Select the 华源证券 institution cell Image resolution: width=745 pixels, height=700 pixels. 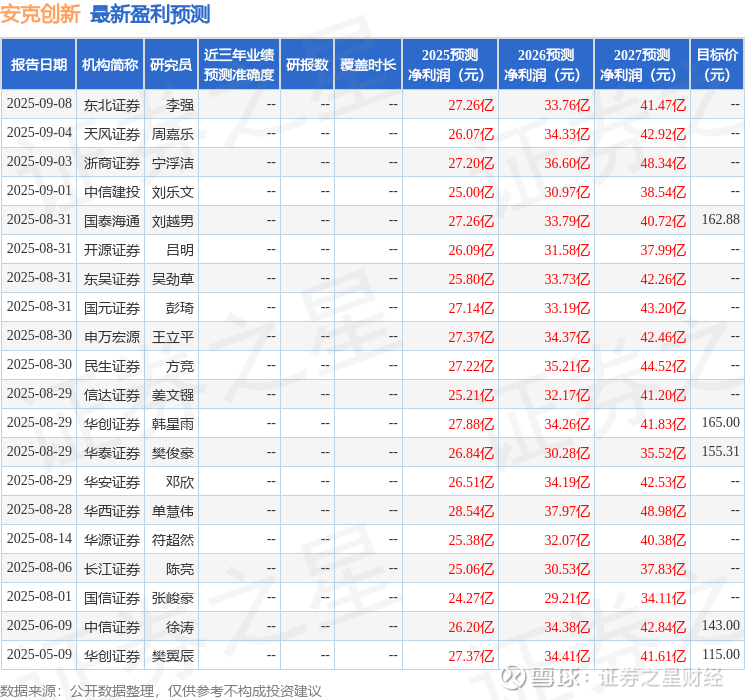click(112, 540)
